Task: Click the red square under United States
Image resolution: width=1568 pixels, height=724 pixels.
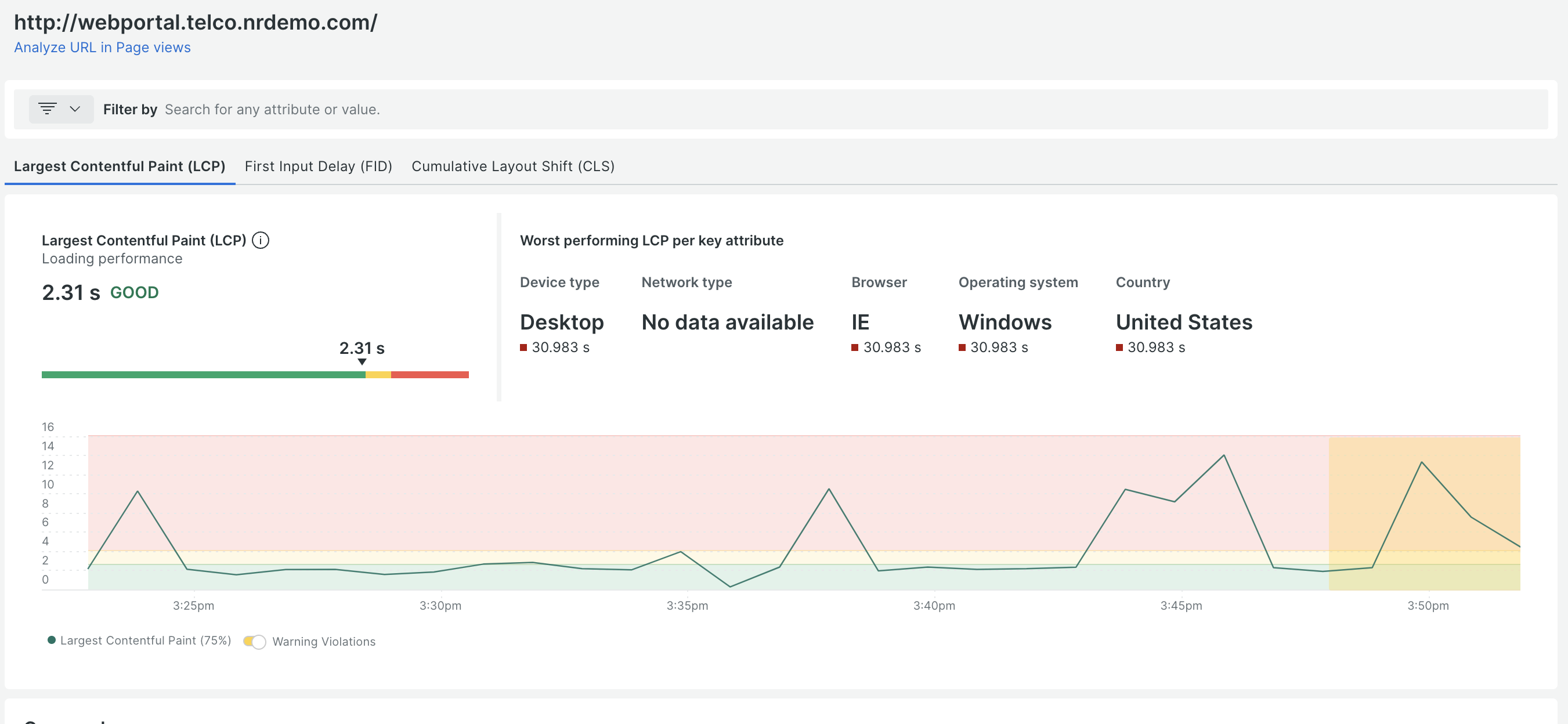Action: point(1119,347)
